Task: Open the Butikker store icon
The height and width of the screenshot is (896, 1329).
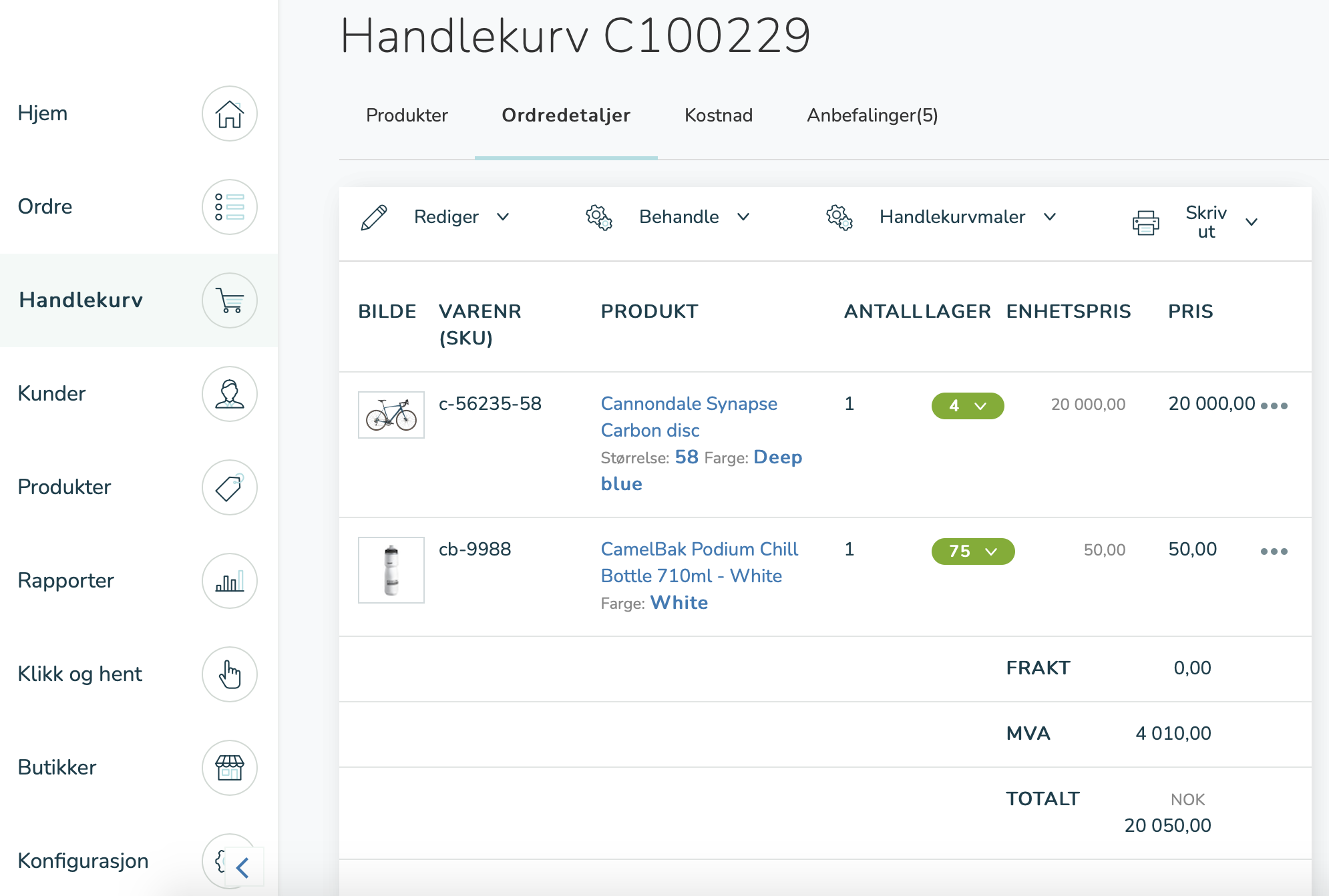Action: point(230,768)
